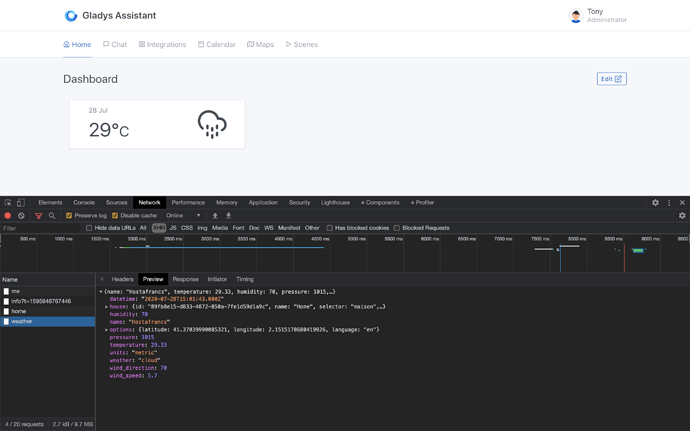Select the info?t=1595948767446 request

pos(48,302)
